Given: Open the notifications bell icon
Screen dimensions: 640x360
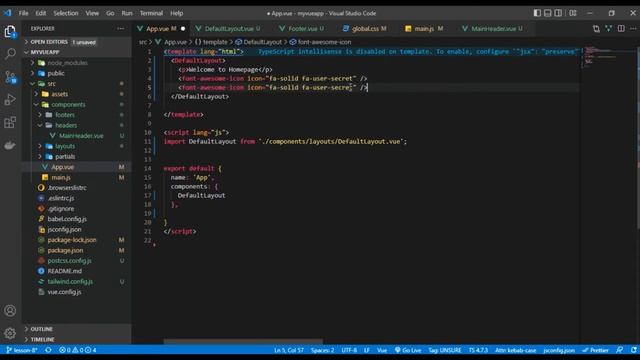Looking at the screenshot, I should 633,350.
